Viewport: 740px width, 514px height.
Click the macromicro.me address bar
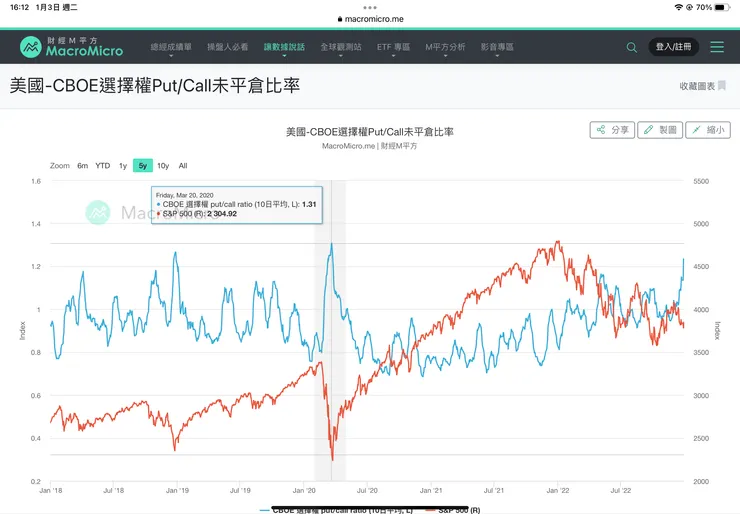coord(370,19)
